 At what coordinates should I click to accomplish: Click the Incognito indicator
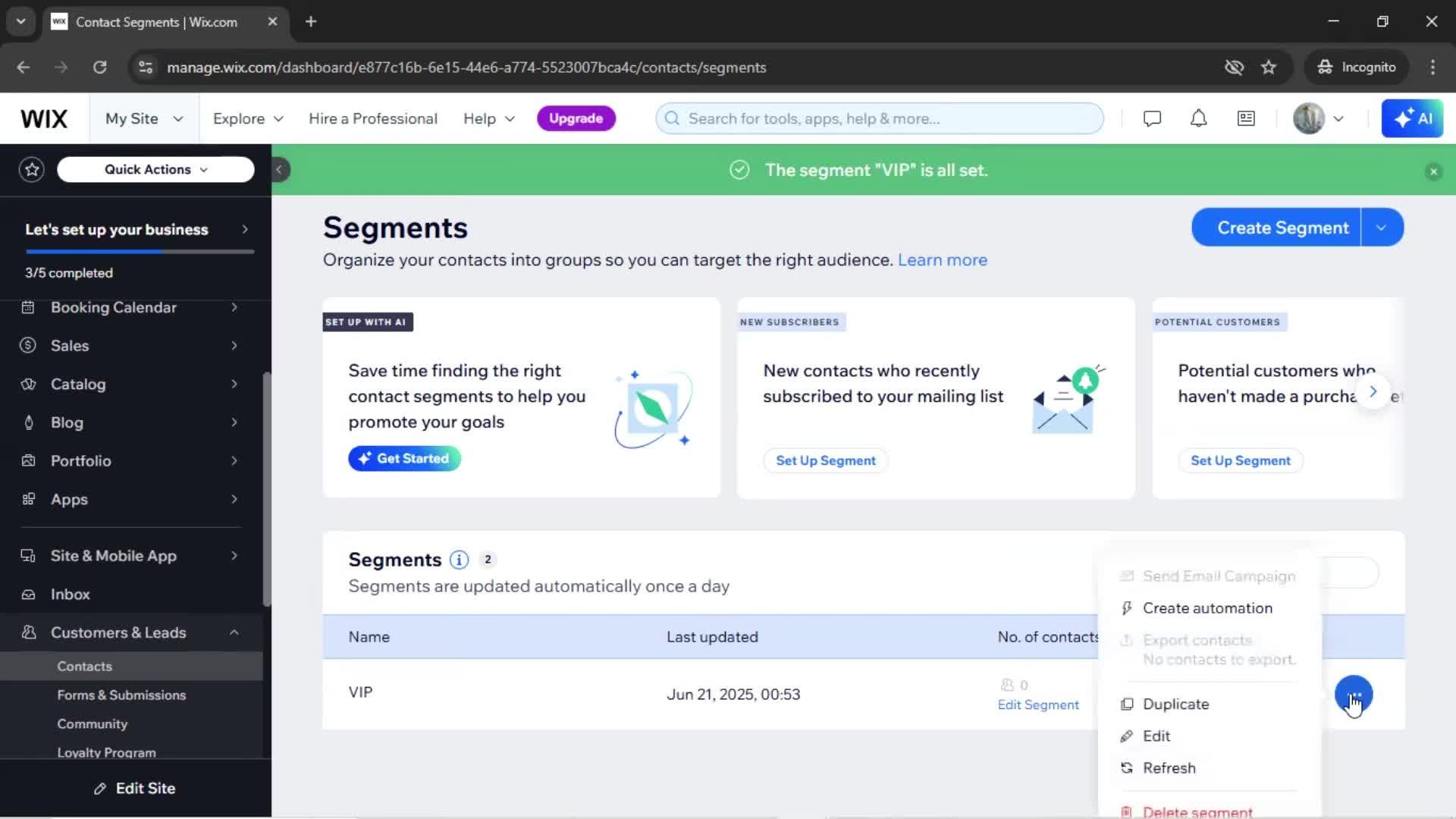point(1357,67)
